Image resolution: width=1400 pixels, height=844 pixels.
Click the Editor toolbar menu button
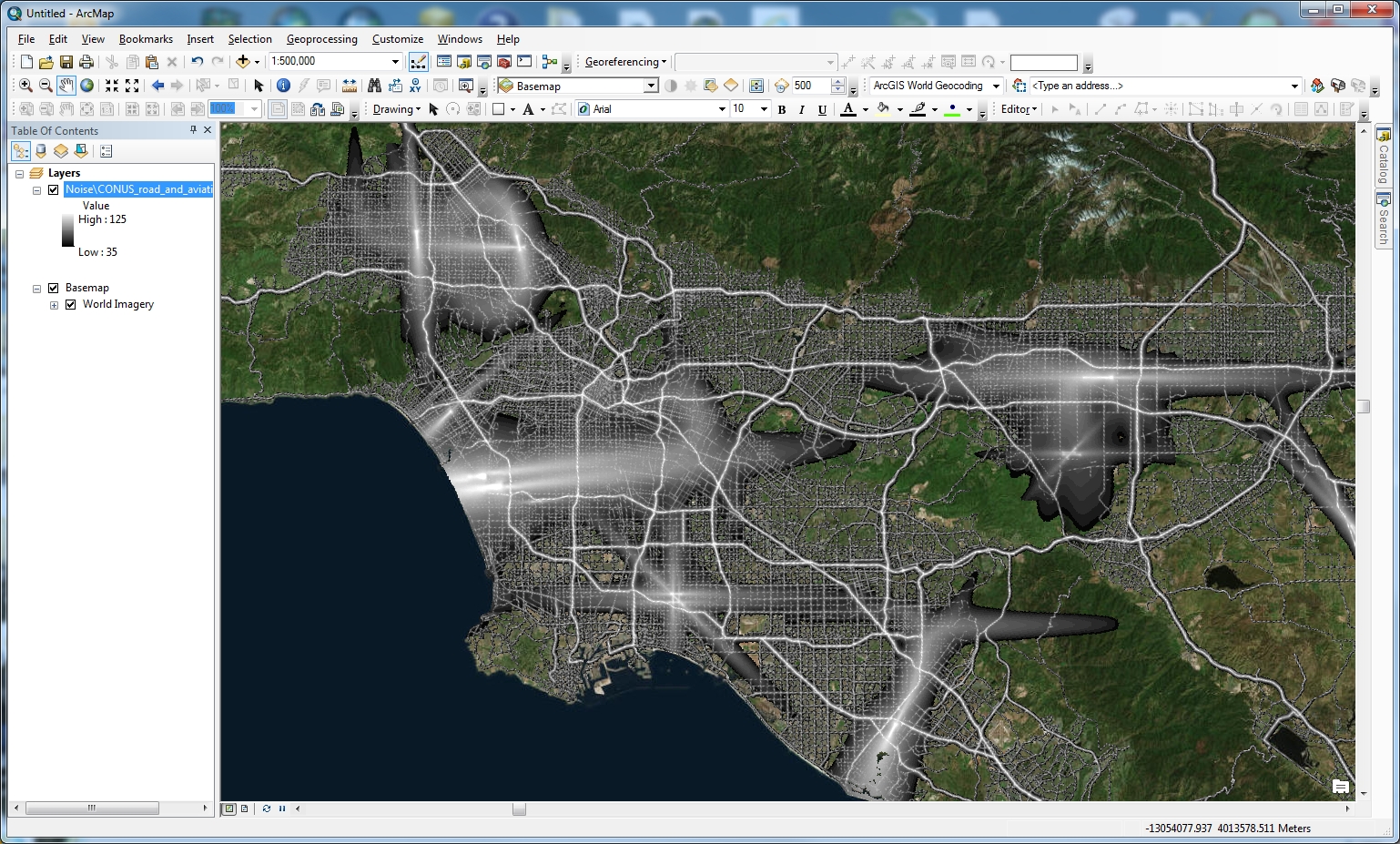pyautogui.click(x=1019, y=109)
